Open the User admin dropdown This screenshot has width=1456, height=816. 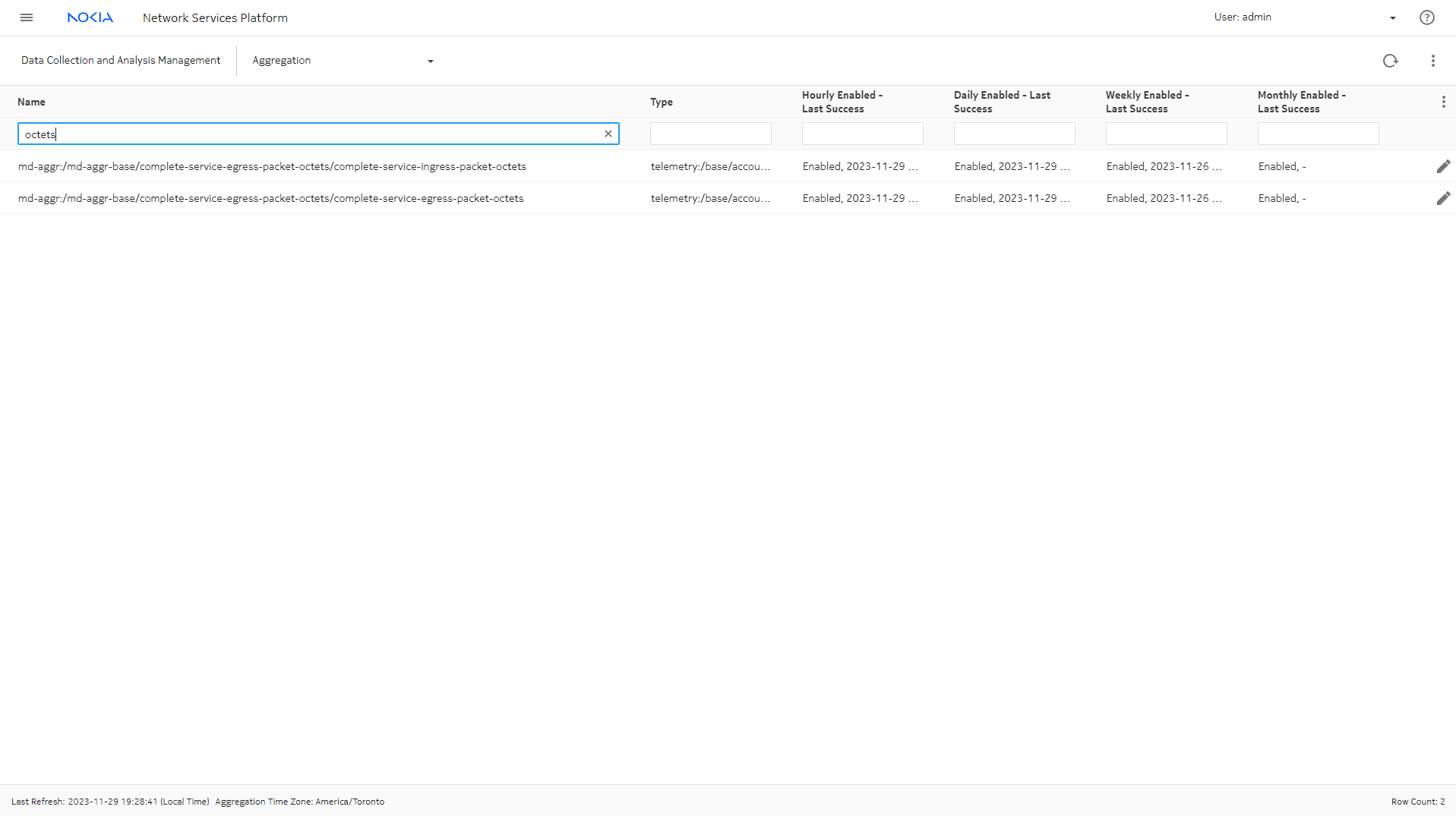[1392, 17]
